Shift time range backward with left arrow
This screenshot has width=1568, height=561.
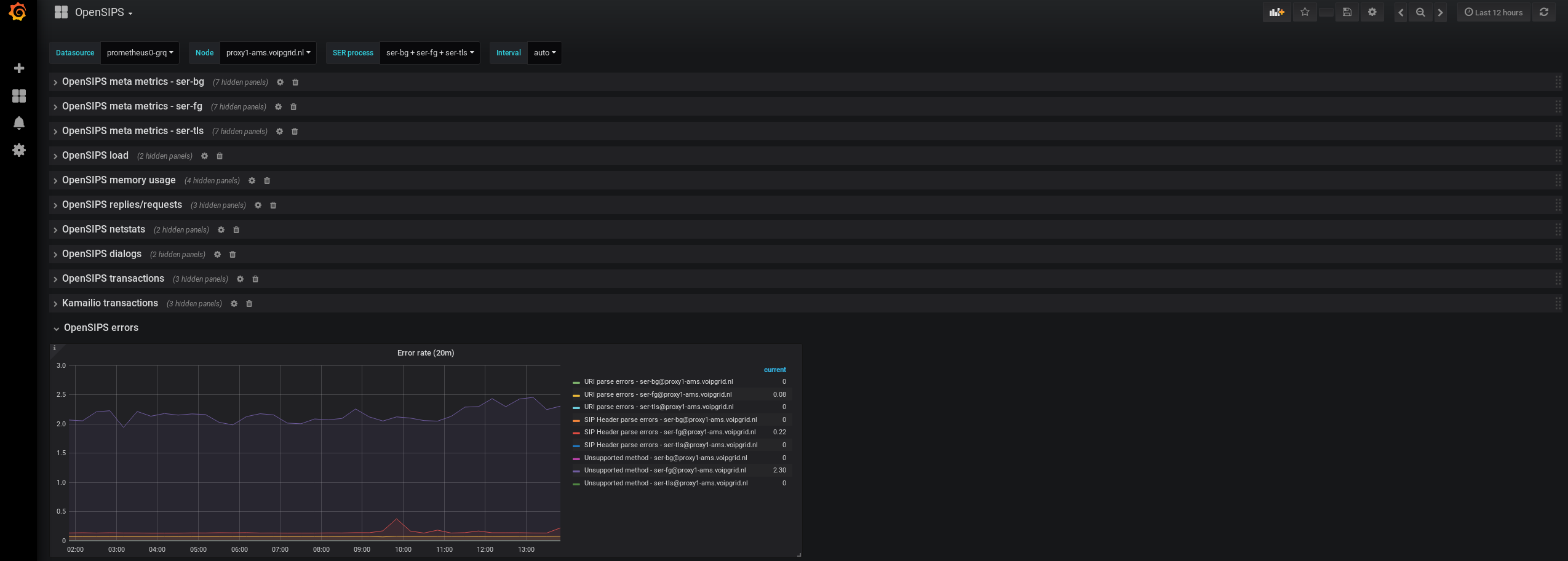point(1401,12)
